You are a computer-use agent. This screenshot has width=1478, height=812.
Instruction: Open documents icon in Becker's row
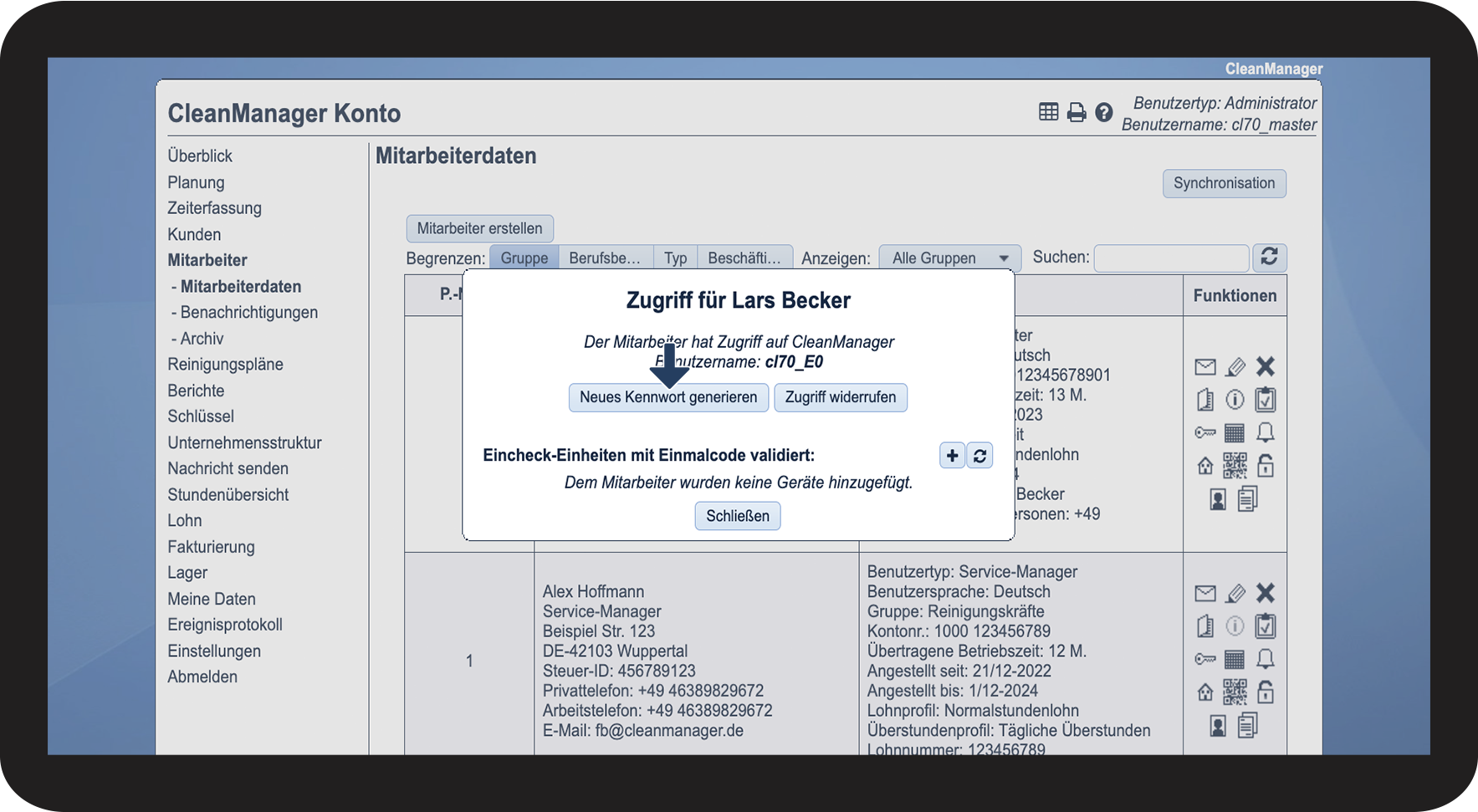click(1247, 499)
